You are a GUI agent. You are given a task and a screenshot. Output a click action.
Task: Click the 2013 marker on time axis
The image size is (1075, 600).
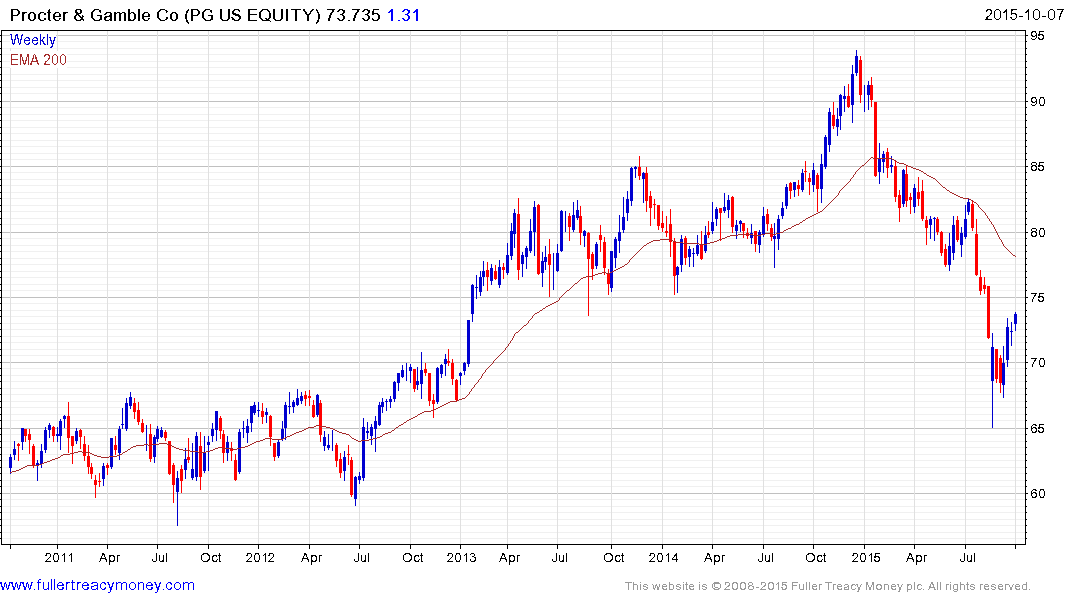coord(461,557)
